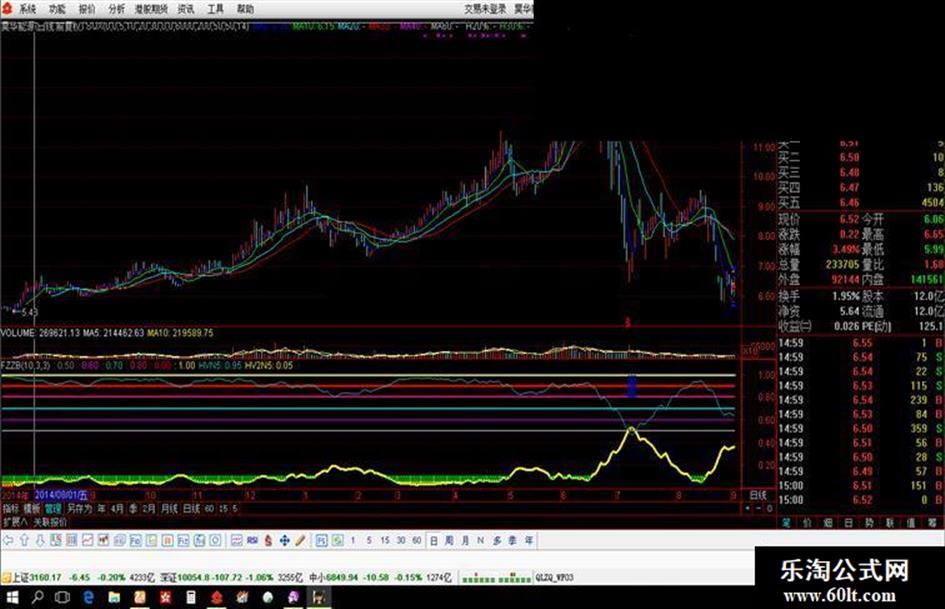
Task: Select the 月线 period tab
Action: coord(170,509)
